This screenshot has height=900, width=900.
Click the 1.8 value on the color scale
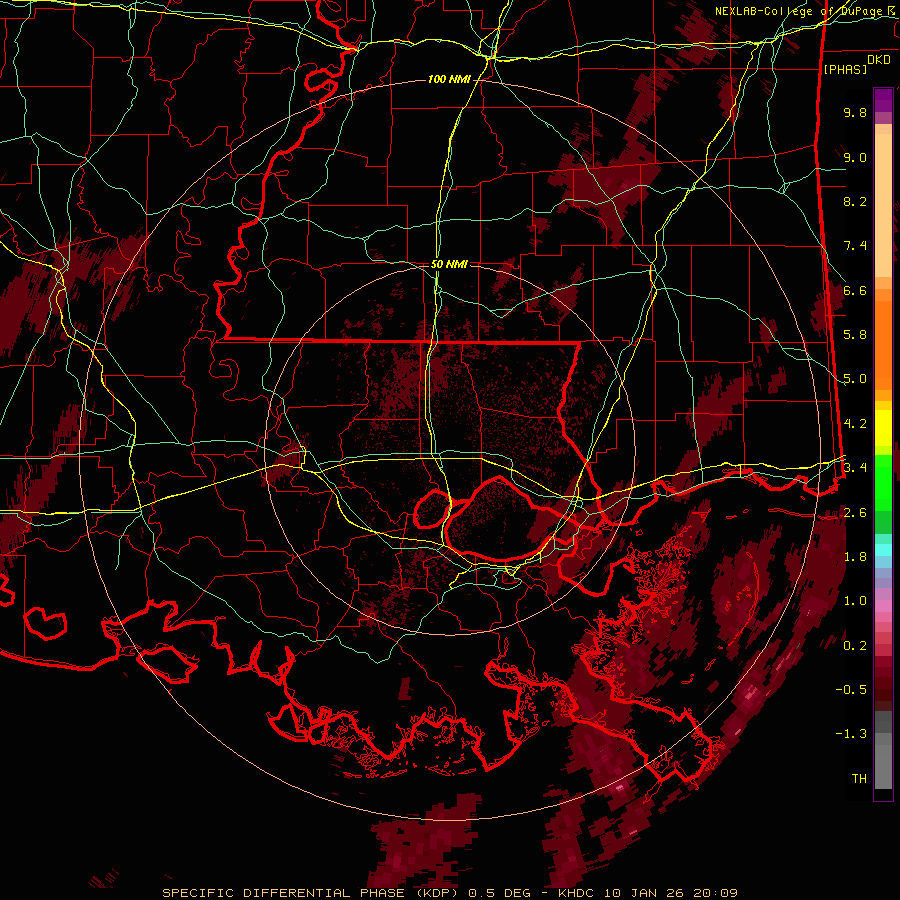click(855, 557)
